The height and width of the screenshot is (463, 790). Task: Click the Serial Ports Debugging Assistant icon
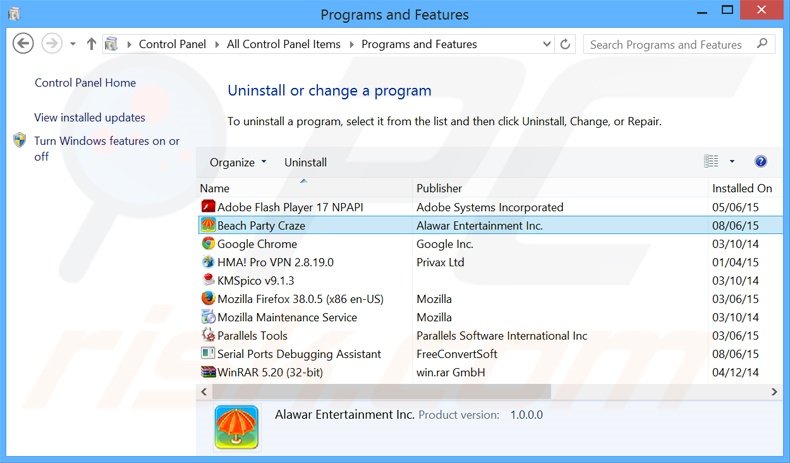click(208, 353)
